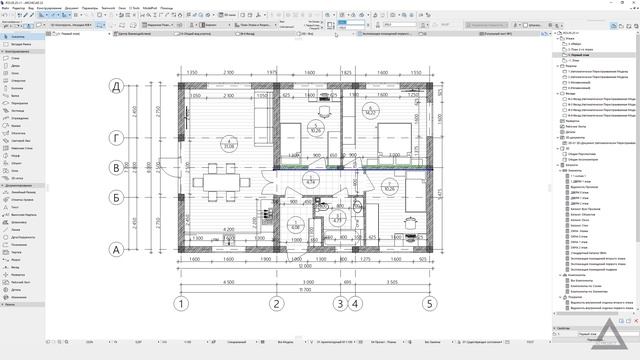The width and height of the screenshot is (640, 360).
Task: Select the Shell (Оболочка) tool
Action: tap(22, 133)
